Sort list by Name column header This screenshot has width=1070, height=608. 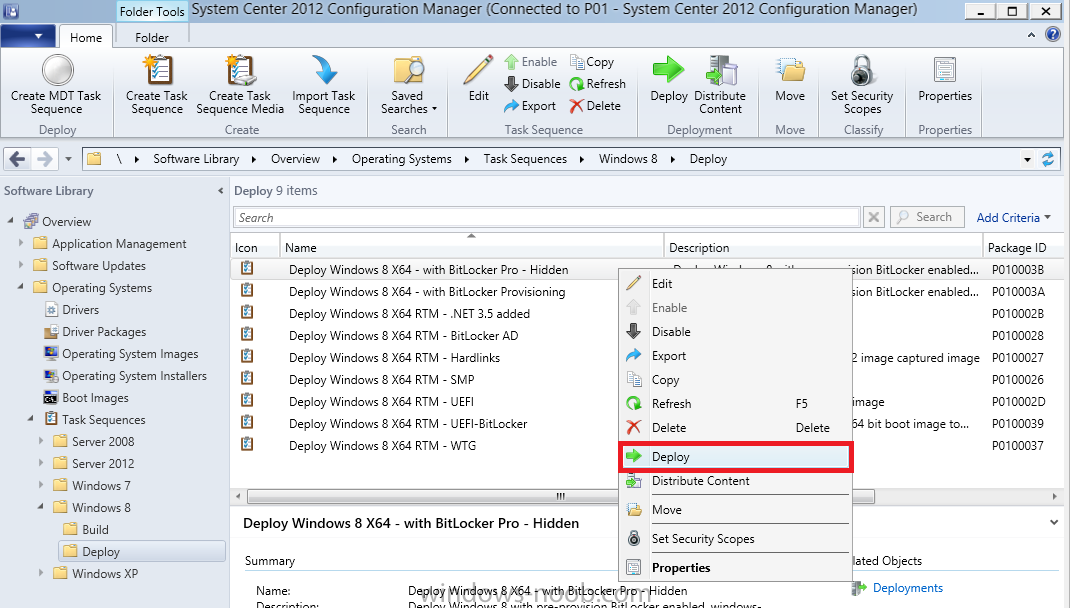coord(471,247)
